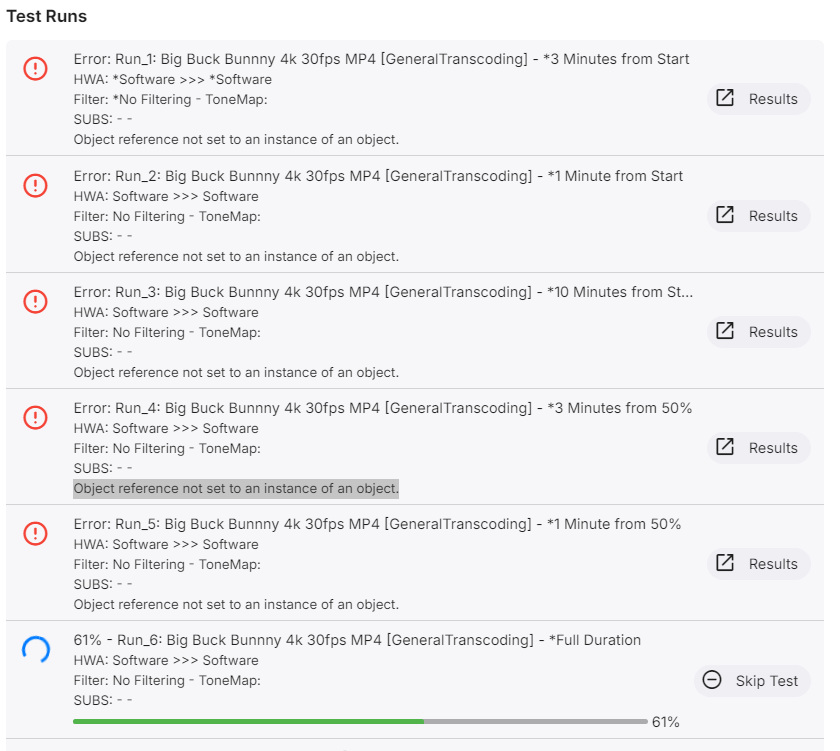Click the Run_1 red error icon
Image resolution: width=840 pixels, height=751 pixels.
pos(35,69)
